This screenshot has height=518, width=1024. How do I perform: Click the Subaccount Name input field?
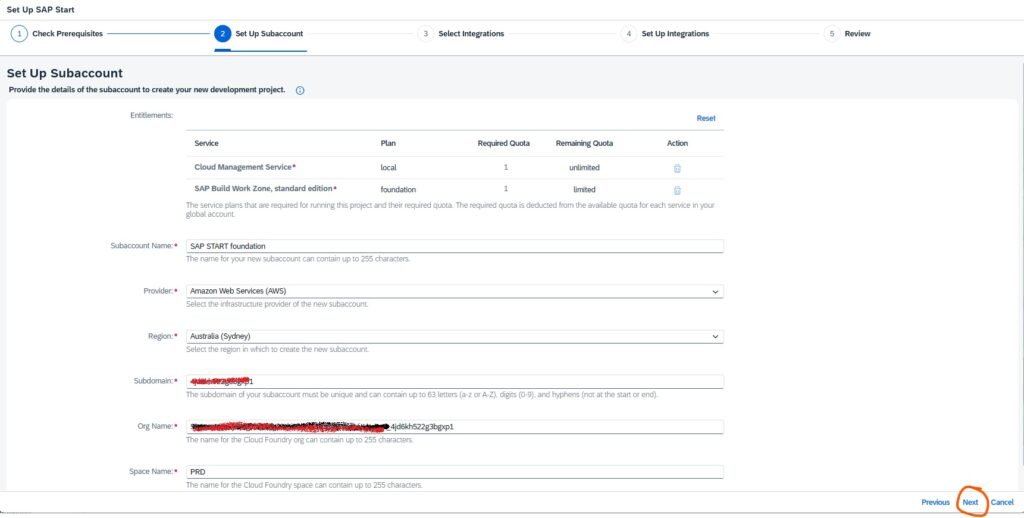(454, 246)
